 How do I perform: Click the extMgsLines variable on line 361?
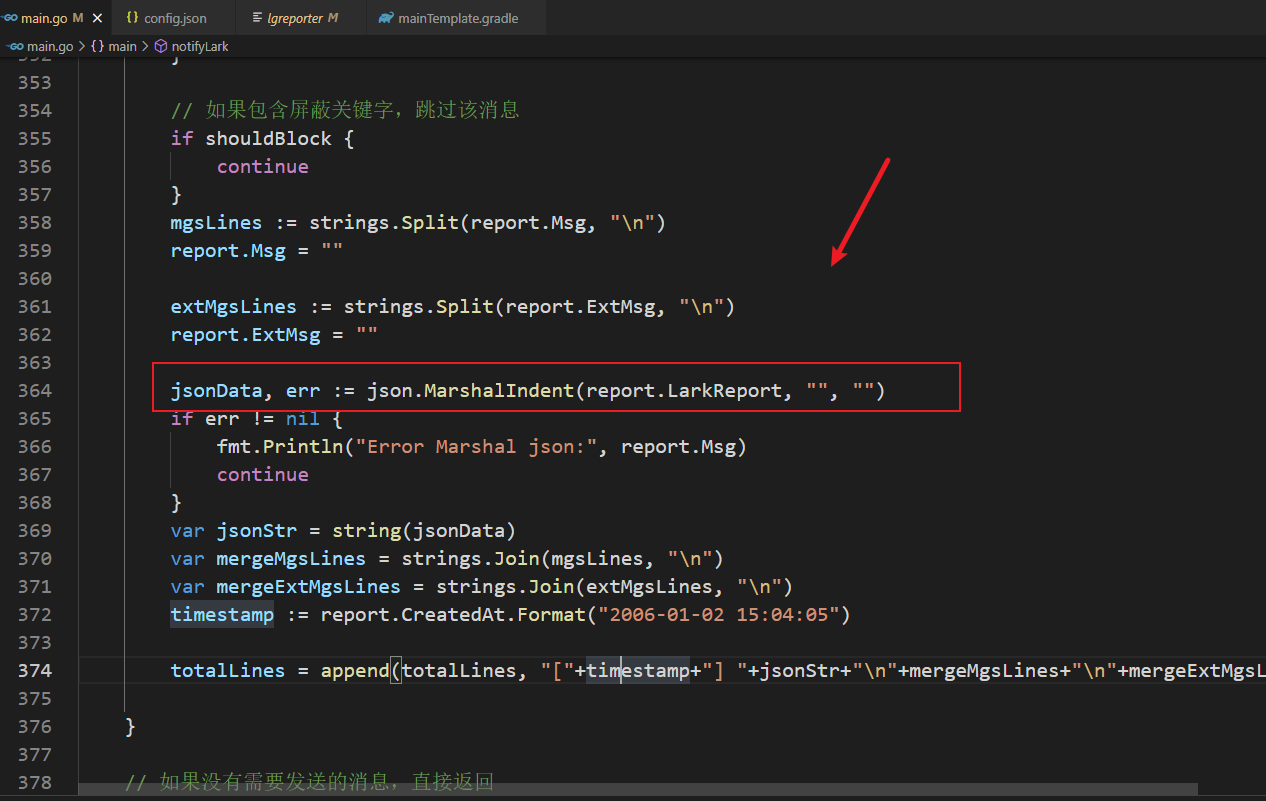234,306
